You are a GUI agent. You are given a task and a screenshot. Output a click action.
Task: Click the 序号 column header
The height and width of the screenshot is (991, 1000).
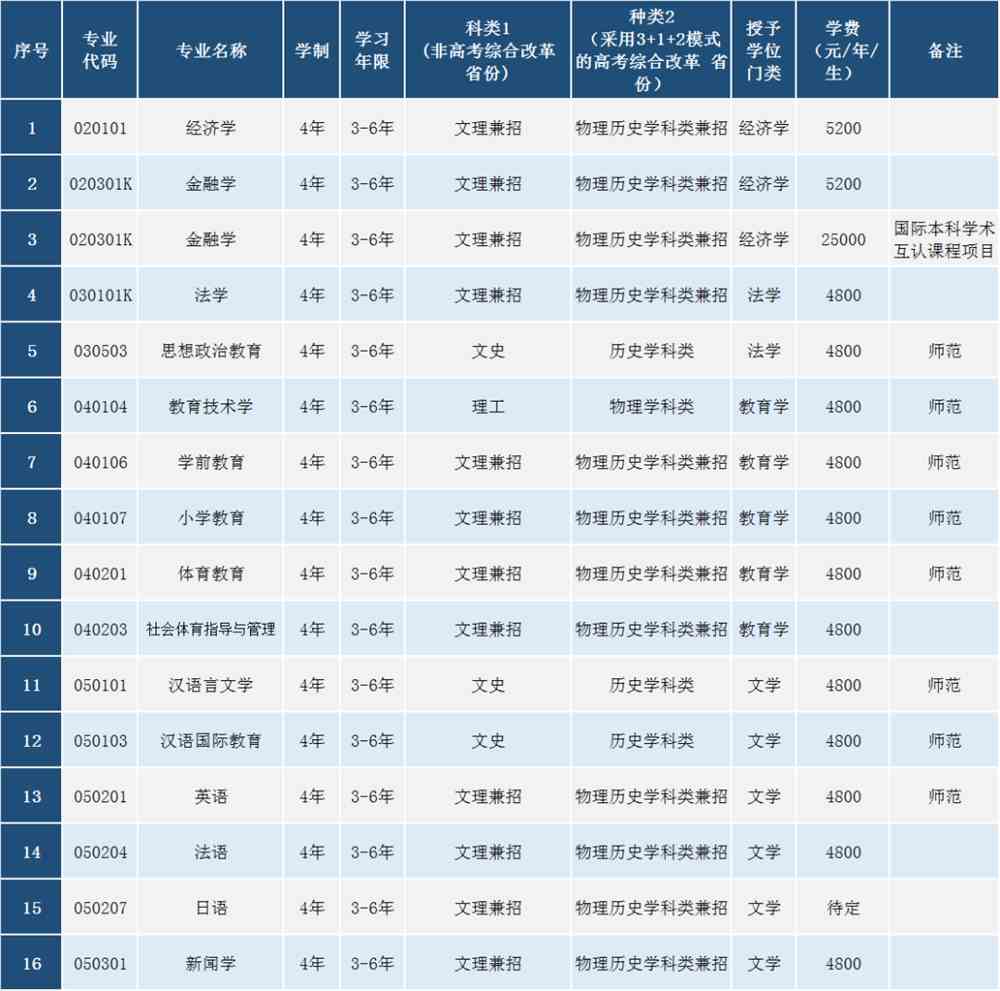31,50
